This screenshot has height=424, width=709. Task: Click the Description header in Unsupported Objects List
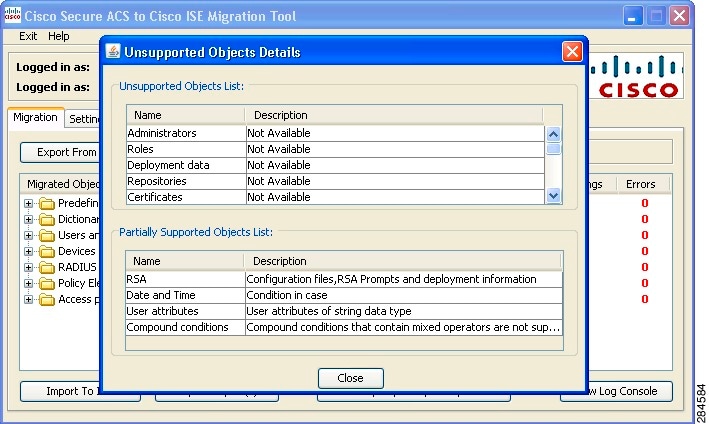[x=394, y=115]
